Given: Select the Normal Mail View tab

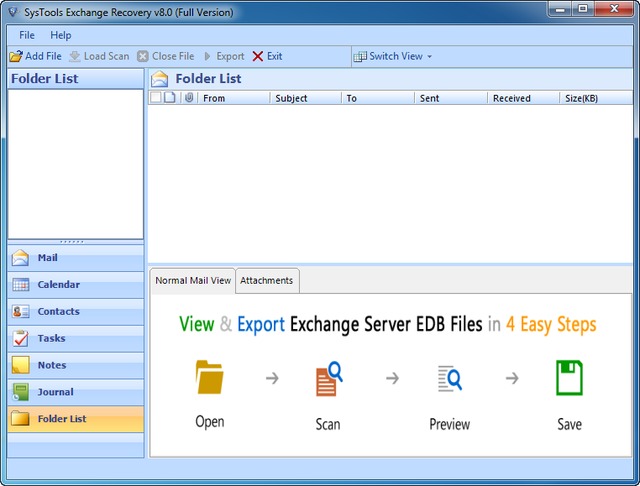Looking at the screenshot, I should (x=193, y=281).
